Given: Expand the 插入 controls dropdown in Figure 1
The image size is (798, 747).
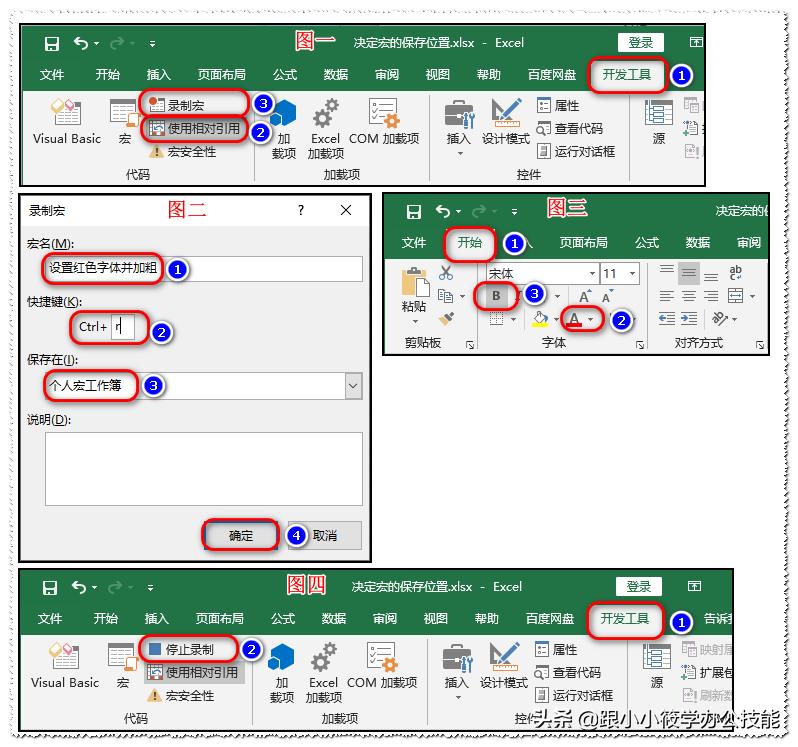Looking at the screenshot, I should click(x=460, y=154).
